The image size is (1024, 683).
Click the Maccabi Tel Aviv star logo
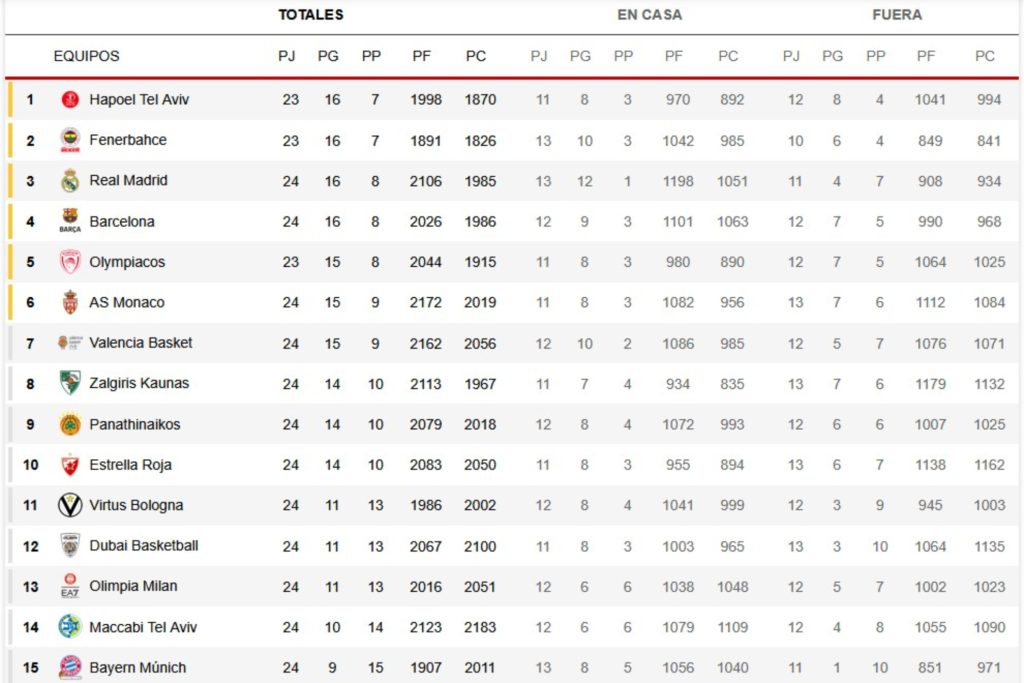pyautogui.click(x=69, y=627)
